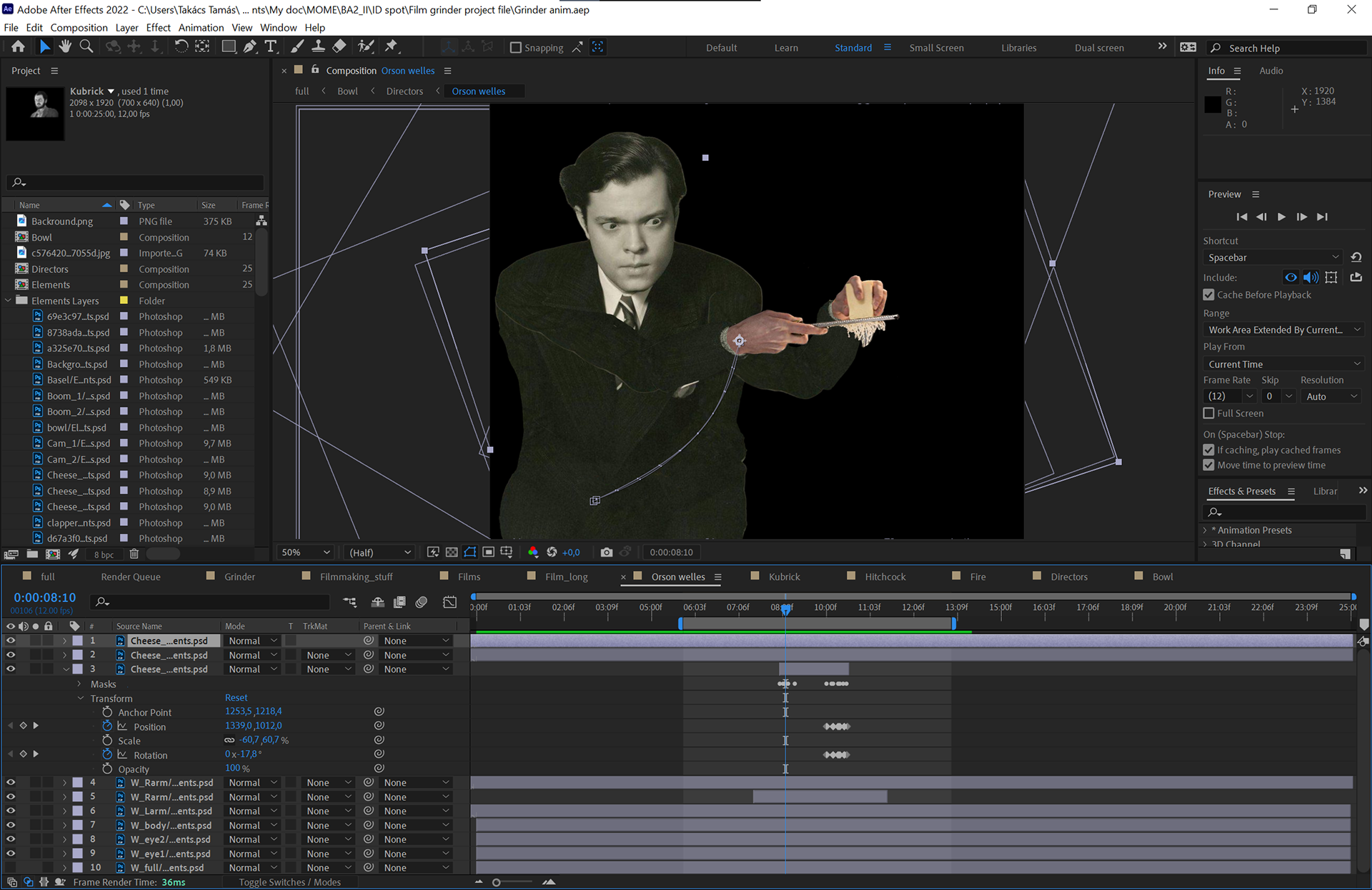Open the Composition menu

pyautogui.click(x=79, y=27)
